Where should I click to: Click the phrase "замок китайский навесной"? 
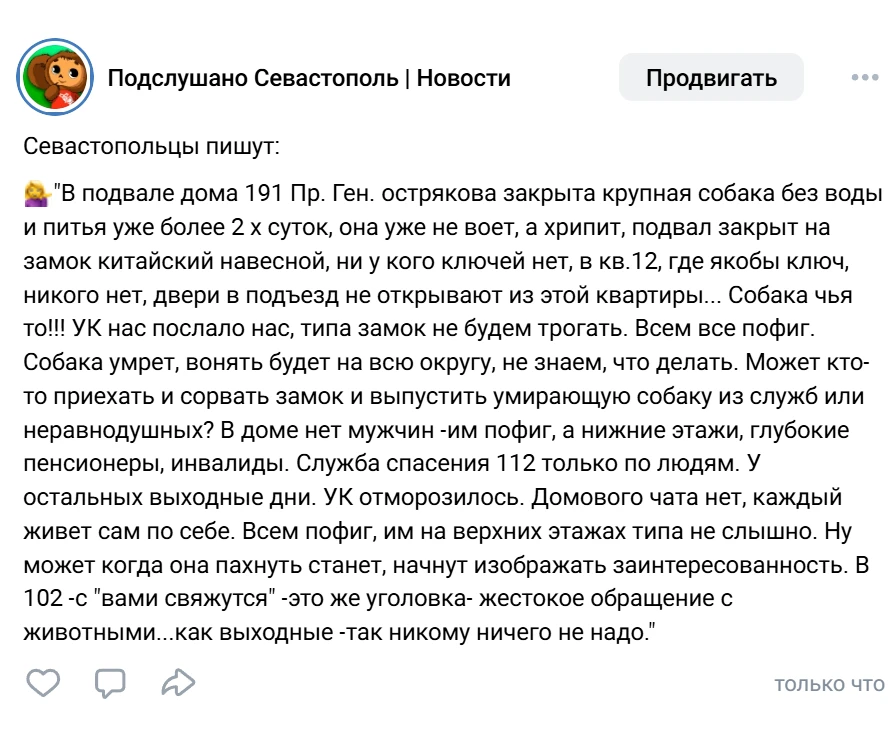174,261
